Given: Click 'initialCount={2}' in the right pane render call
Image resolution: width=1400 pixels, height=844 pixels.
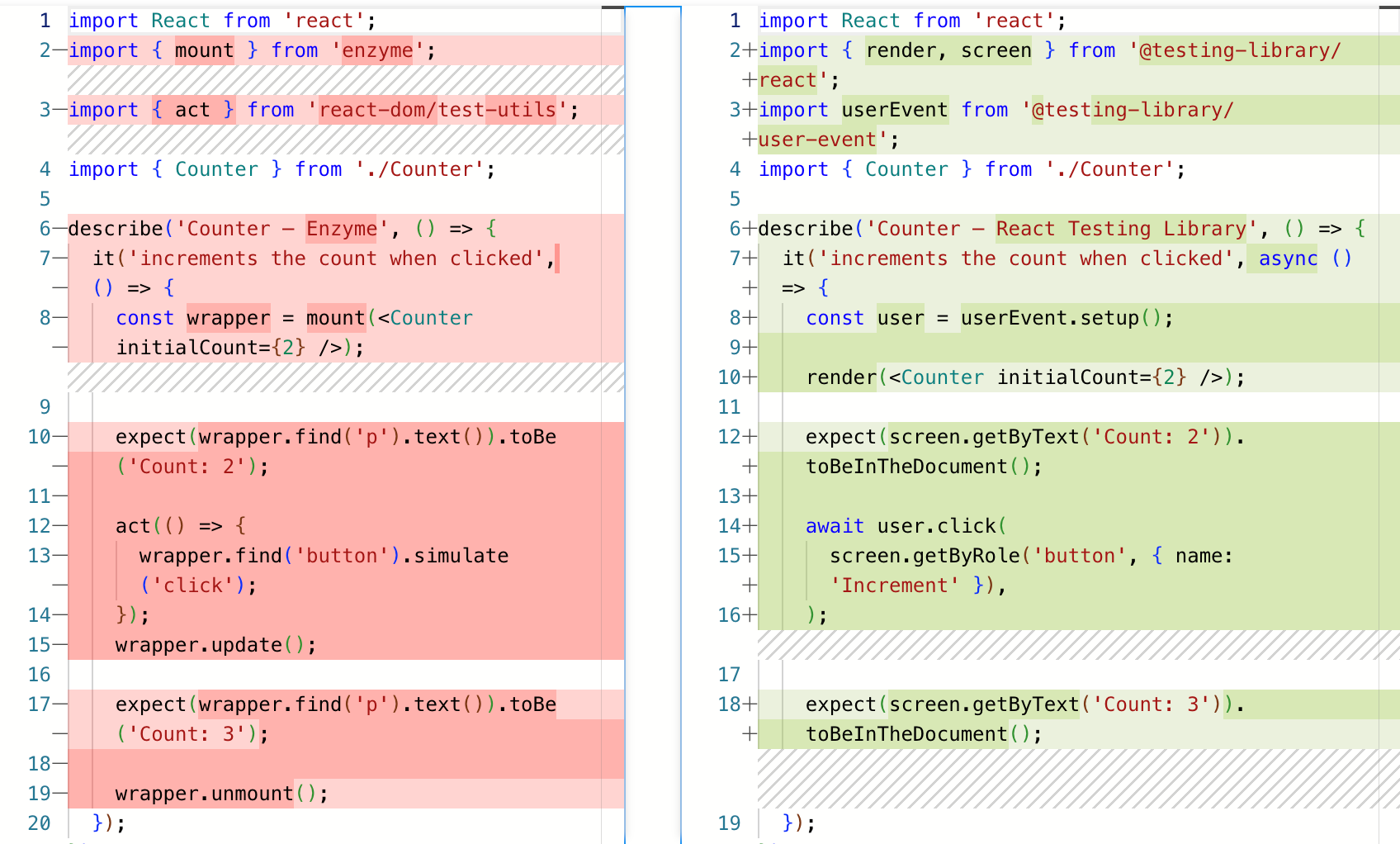Looking at the screenshot, I should pos(1092,377).
